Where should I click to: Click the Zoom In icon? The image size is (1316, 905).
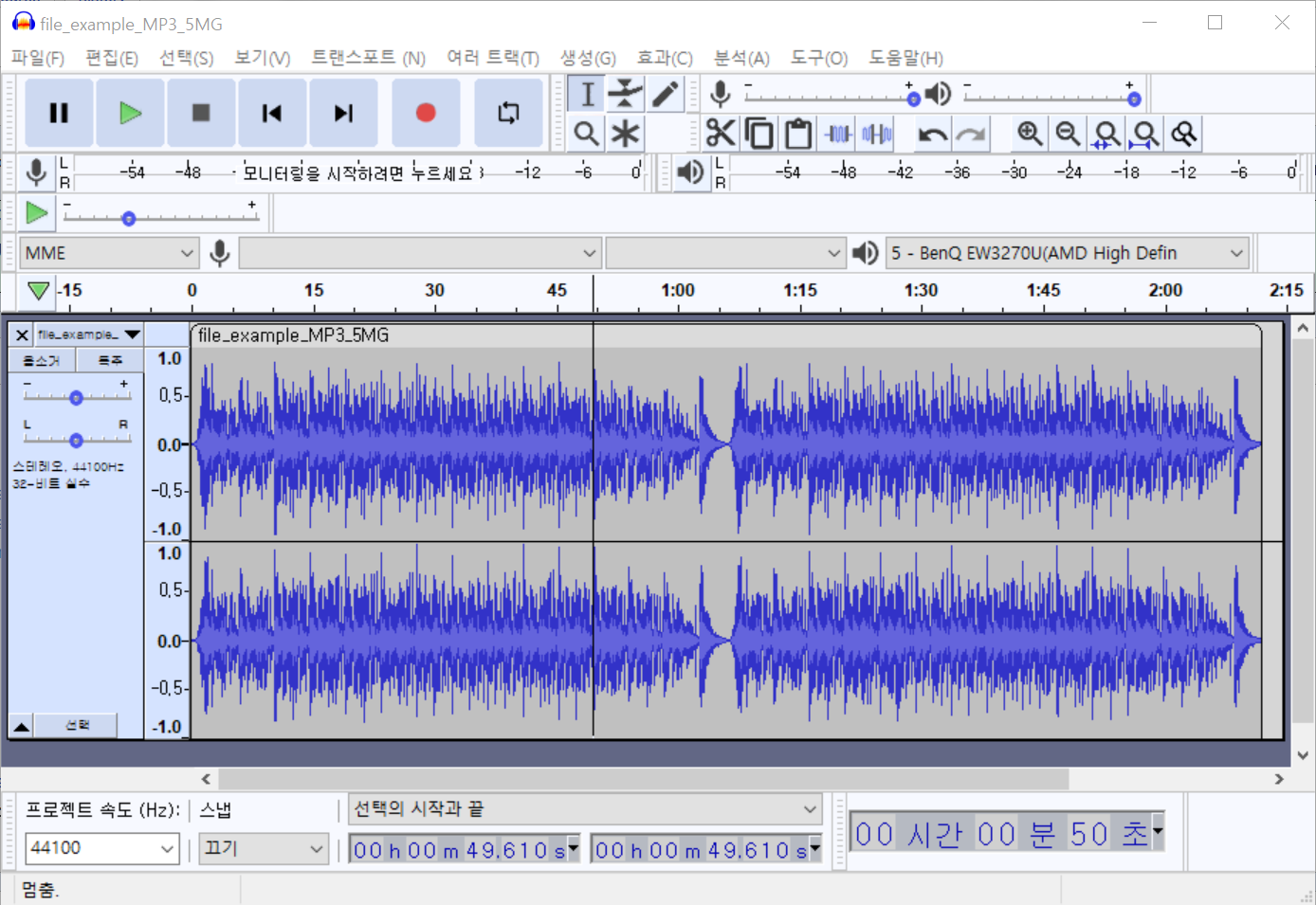(1030, 134)
